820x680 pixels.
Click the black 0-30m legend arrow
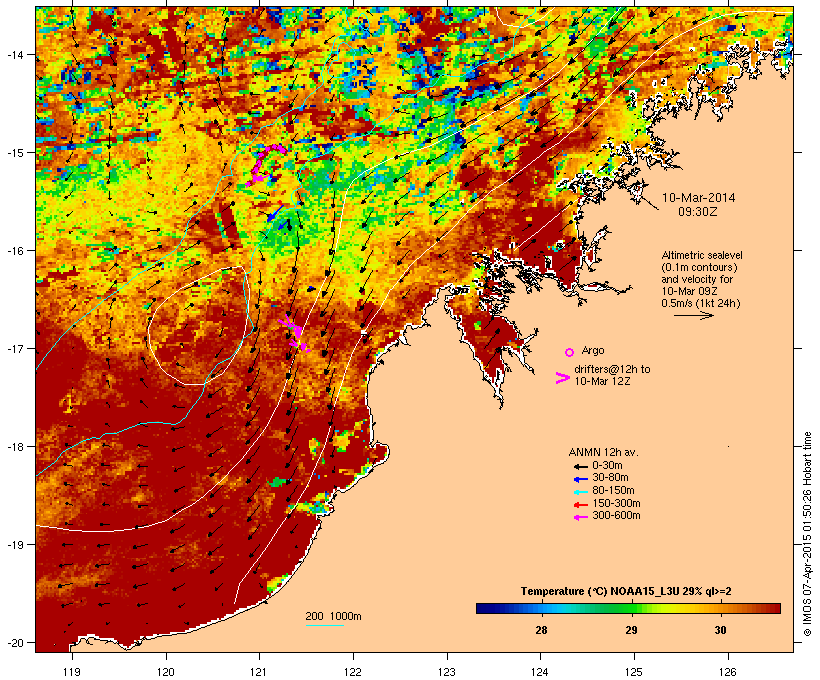coord(581,467)
